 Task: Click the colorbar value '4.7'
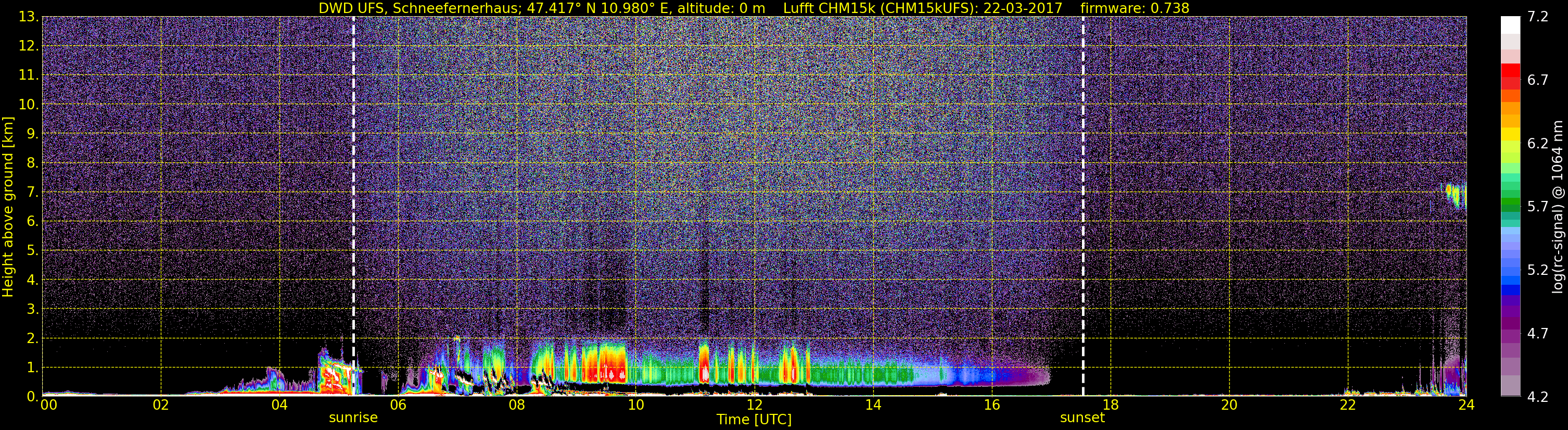coord(1538,334)
